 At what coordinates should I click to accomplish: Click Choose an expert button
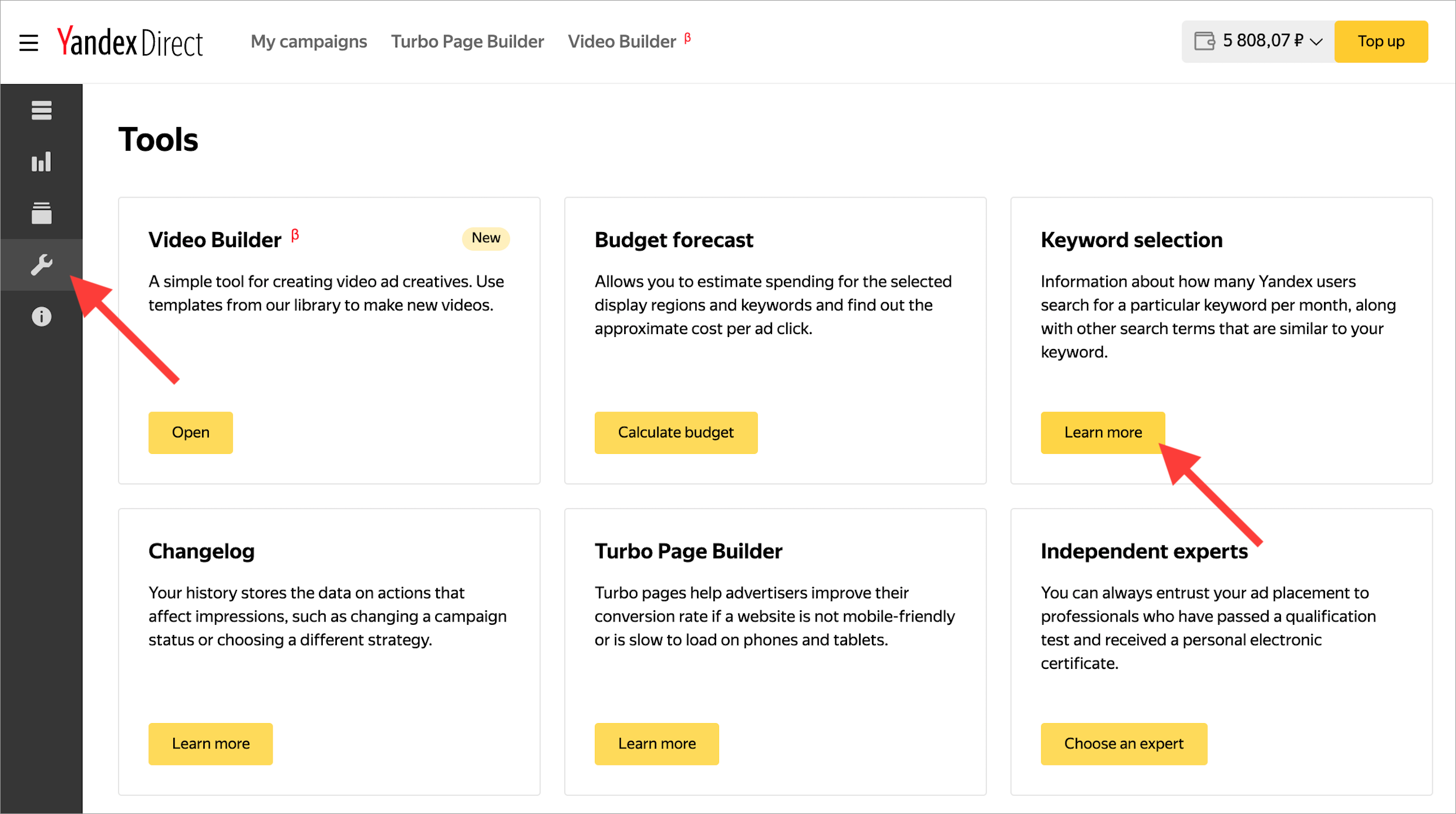pos(1124,744)
